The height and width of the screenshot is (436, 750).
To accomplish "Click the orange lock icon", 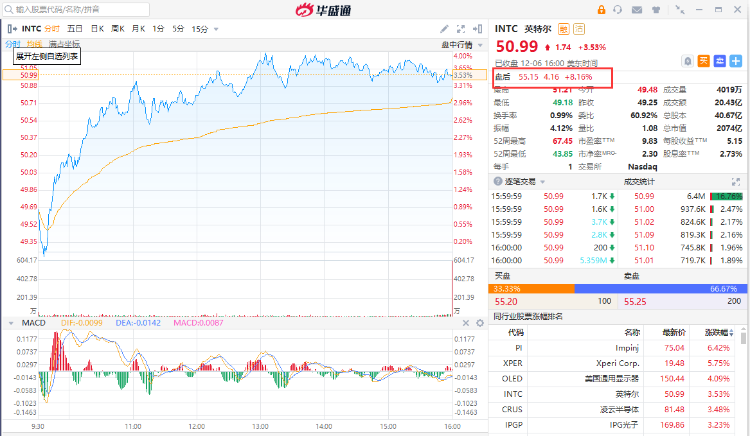I will click(x=601, y=10).
